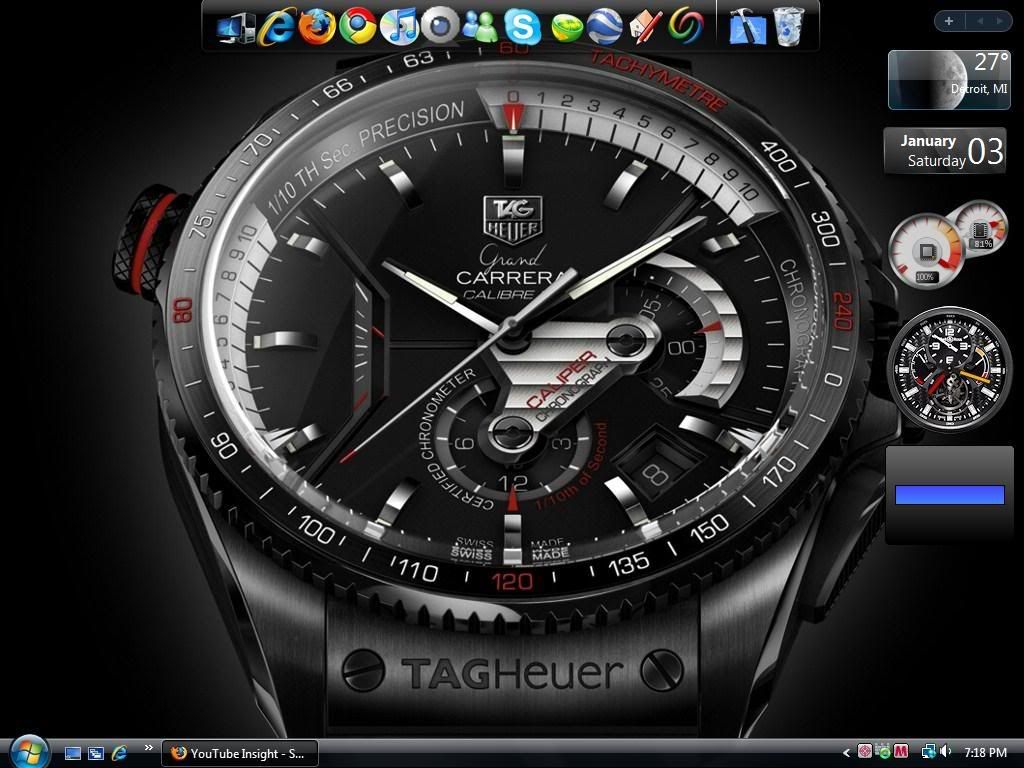The width and height of the screenshot is (1024, 768).
Task: Open iTunes from the dock
Action: coord(399,27)
